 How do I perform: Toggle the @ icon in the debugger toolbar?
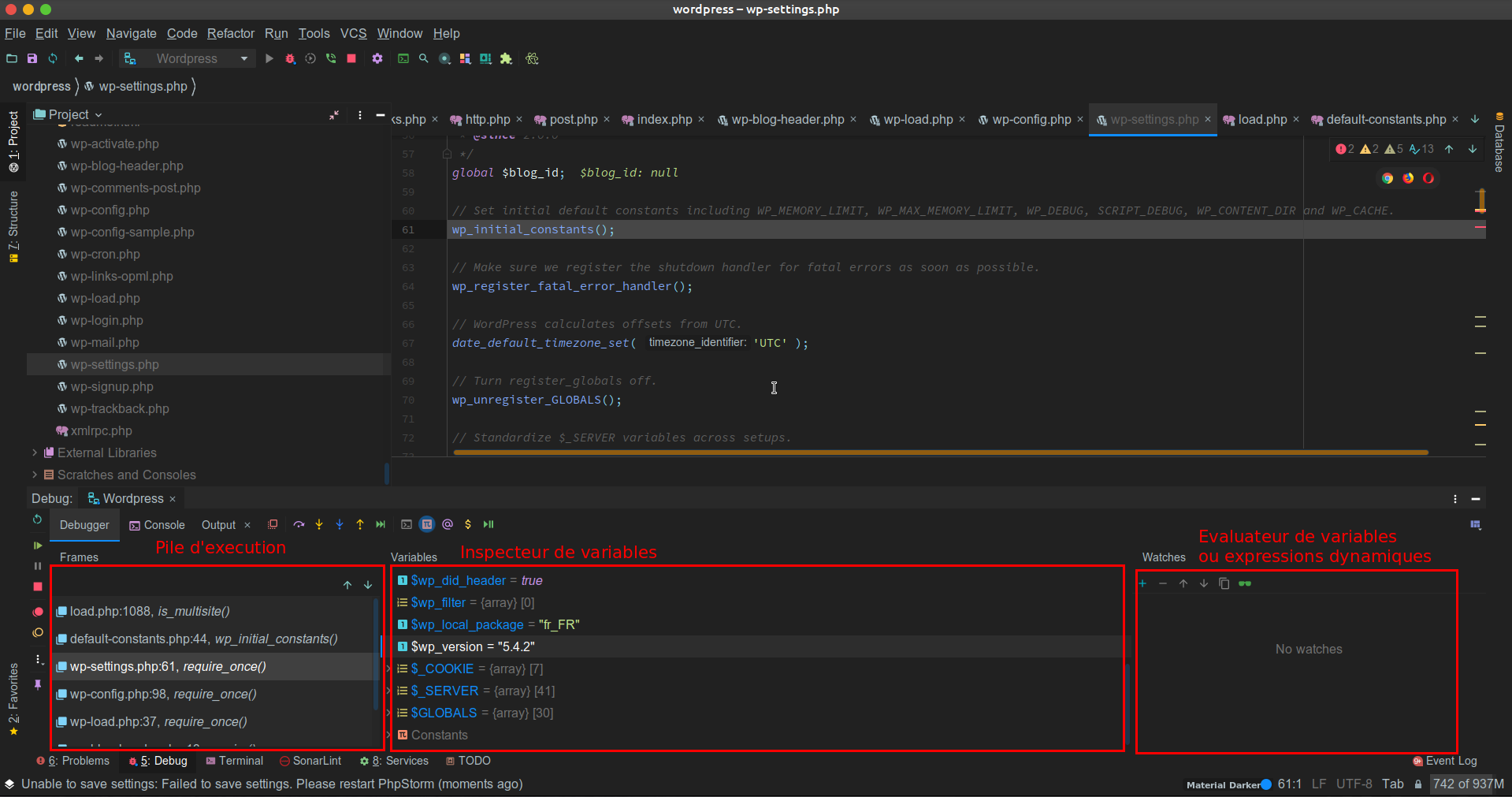pyautogui.click(x=448, y=524)
